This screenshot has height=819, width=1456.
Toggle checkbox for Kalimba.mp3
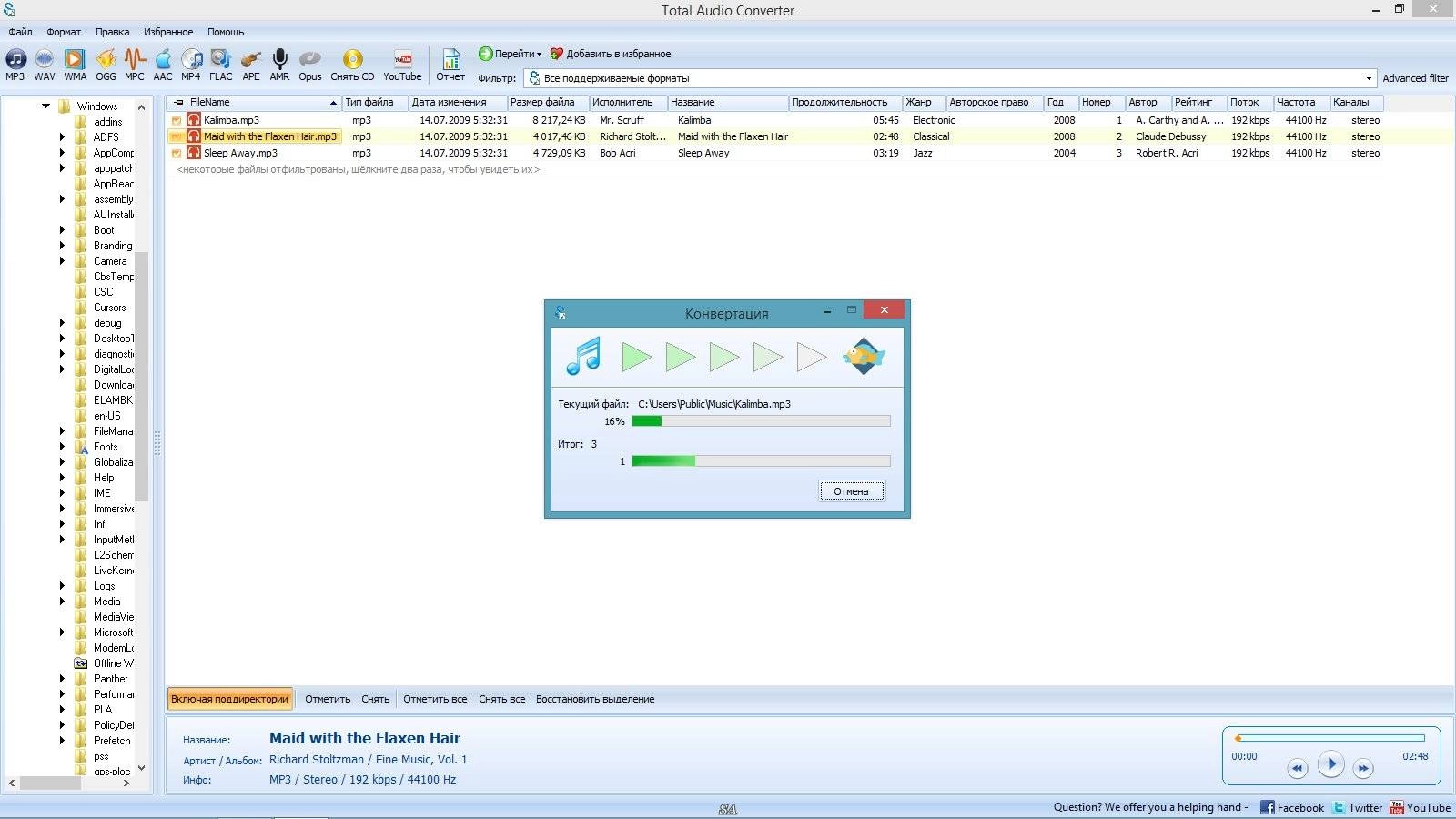[177, 120]
